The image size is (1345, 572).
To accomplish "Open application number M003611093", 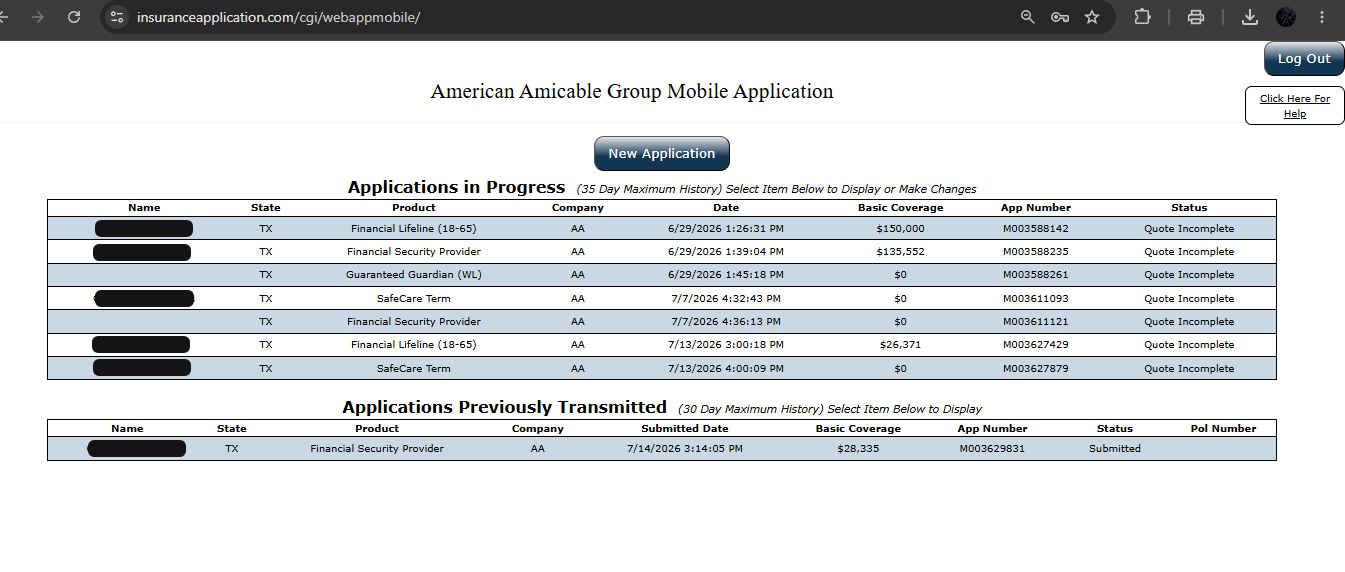I will click(1035, 298).
